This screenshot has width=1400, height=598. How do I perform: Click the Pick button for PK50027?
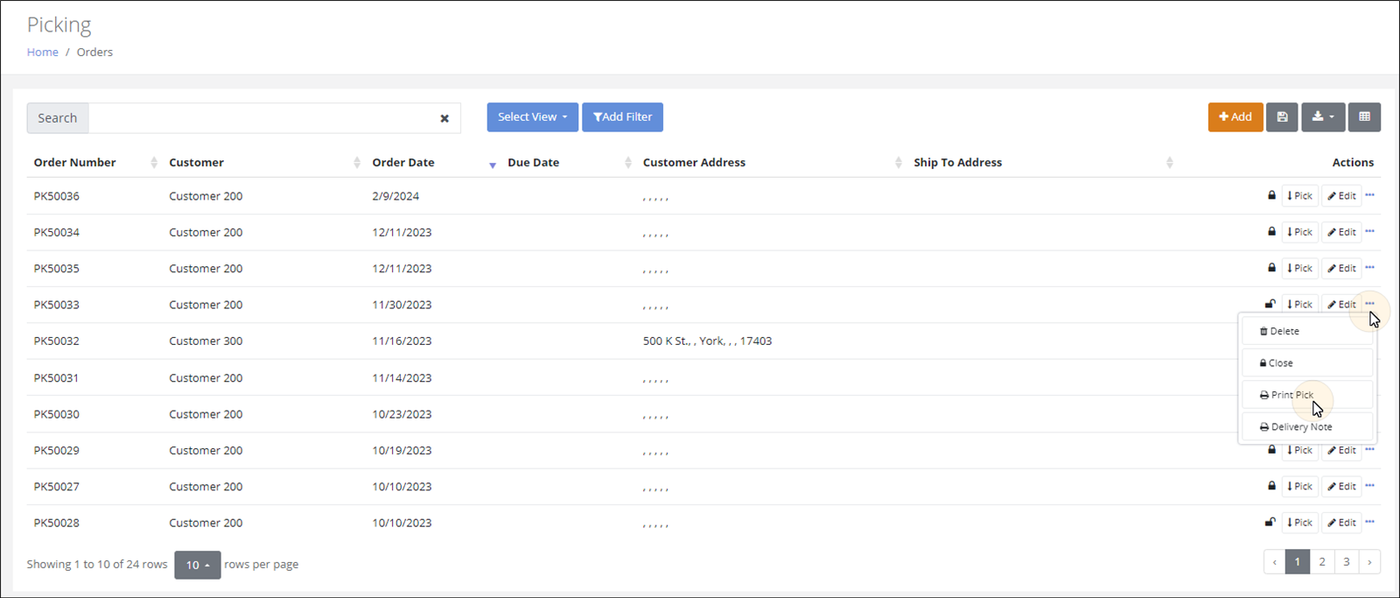tap(1300, 486)
